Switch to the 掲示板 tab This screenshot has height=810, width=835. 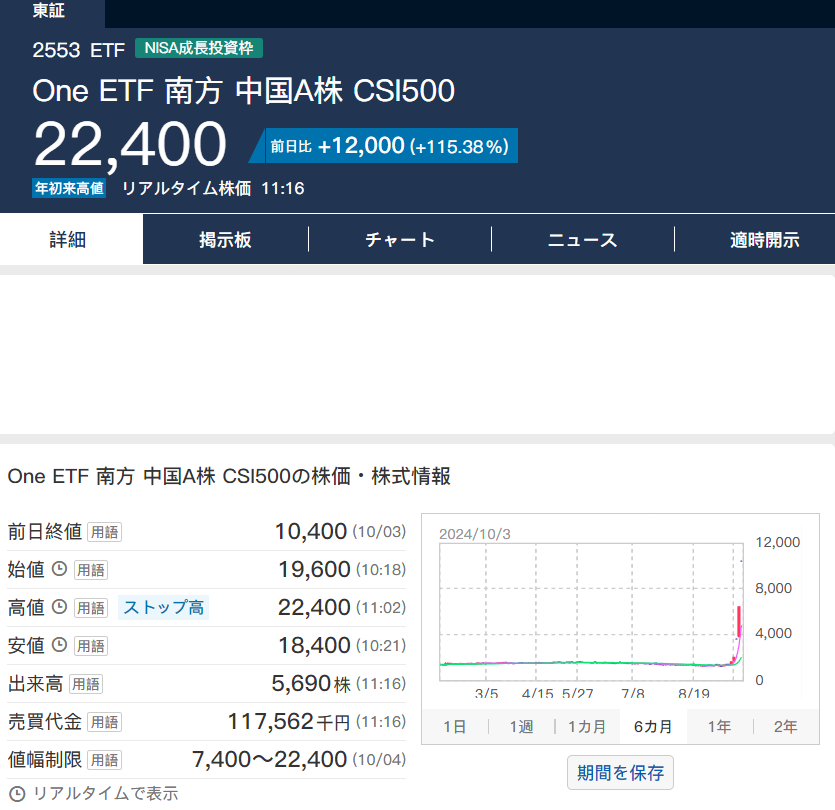[x=225, y=240]
